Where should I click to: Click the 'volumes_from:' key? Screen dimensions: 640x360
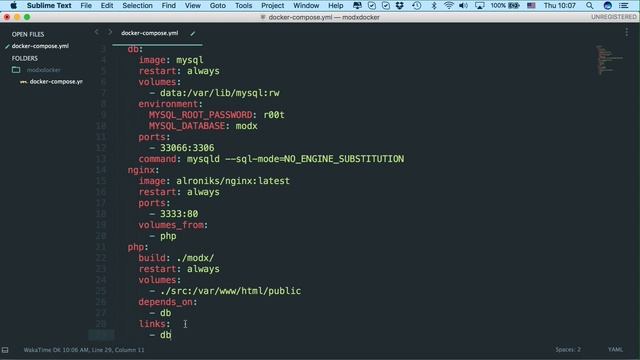coord(173,225)
